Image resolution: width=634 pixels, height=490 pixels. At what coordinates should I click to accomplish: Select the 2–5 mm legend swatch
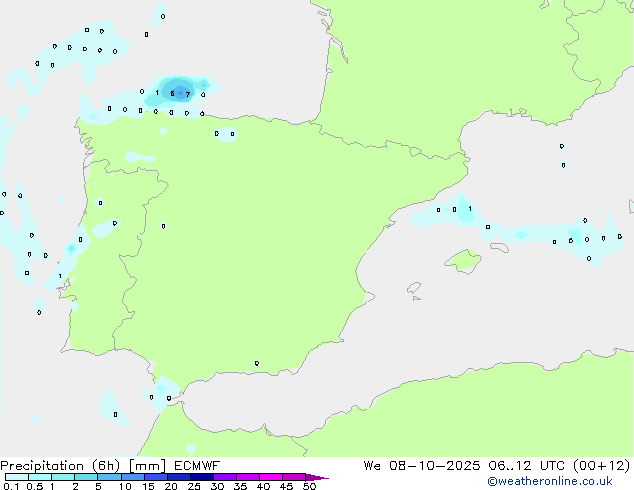point(86,477)
